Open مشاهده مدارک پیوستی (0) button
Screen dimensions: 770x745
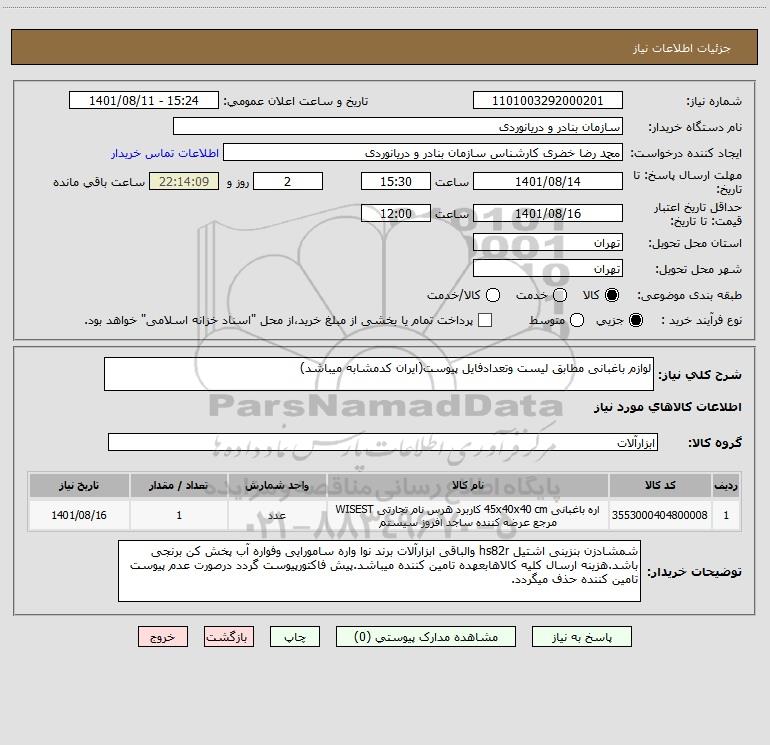pos(426,636)
